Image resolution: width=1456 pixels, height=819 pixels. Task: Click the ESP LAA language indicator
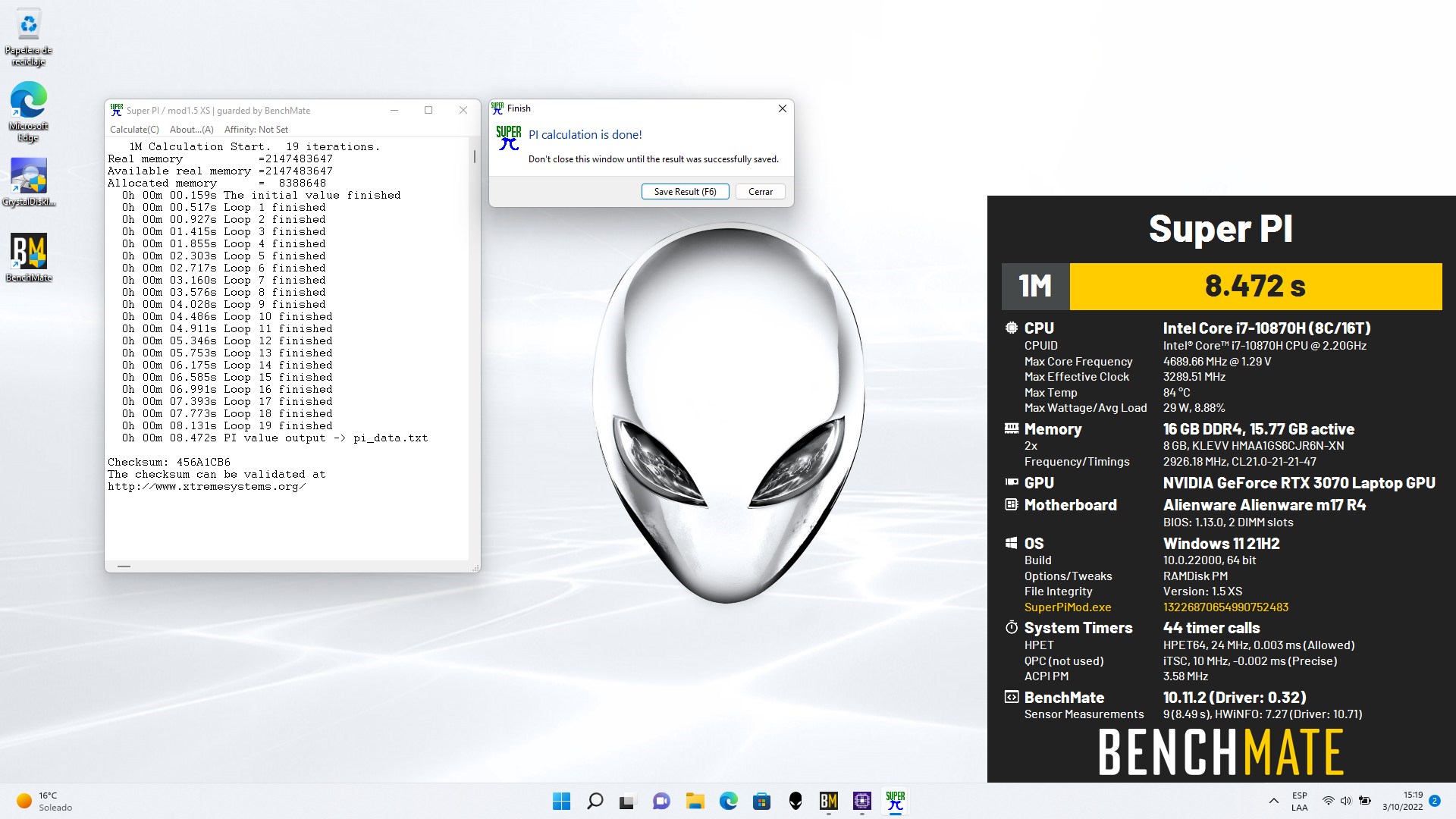[1300, 801]
